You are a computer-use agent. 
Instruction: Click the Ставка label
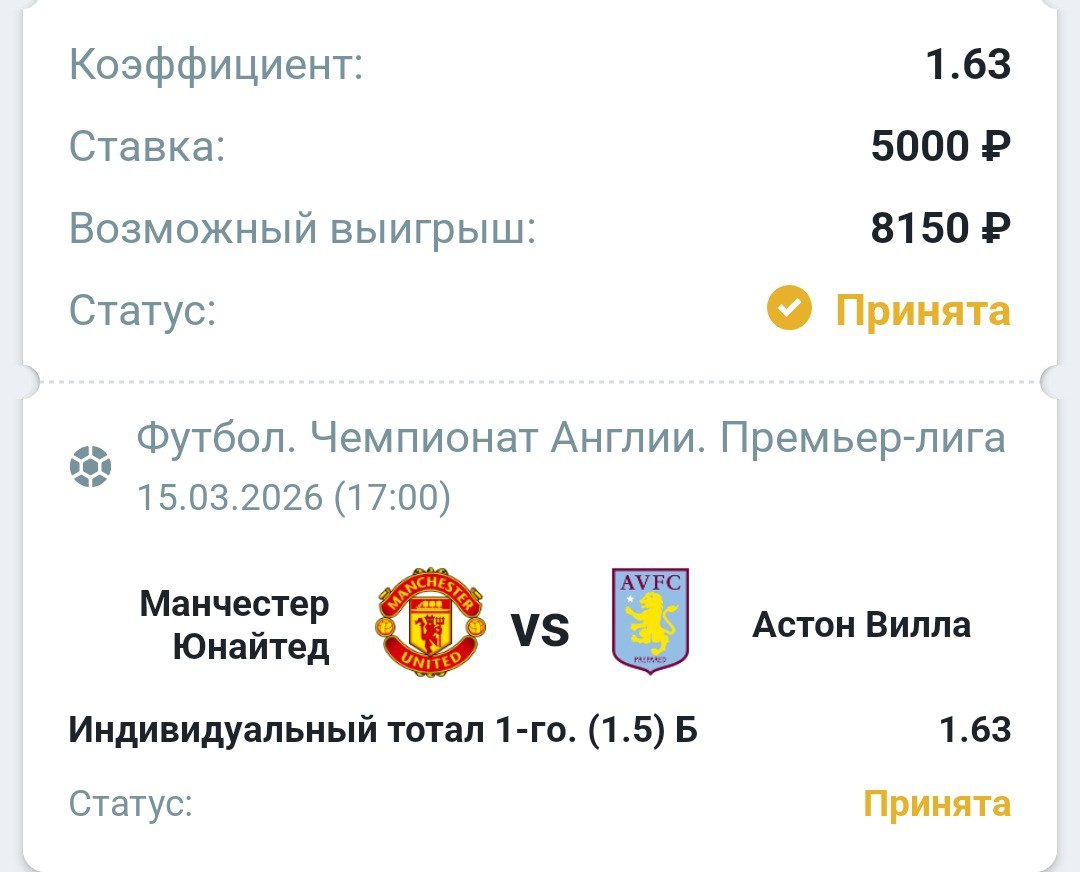[x=147, y=148]
